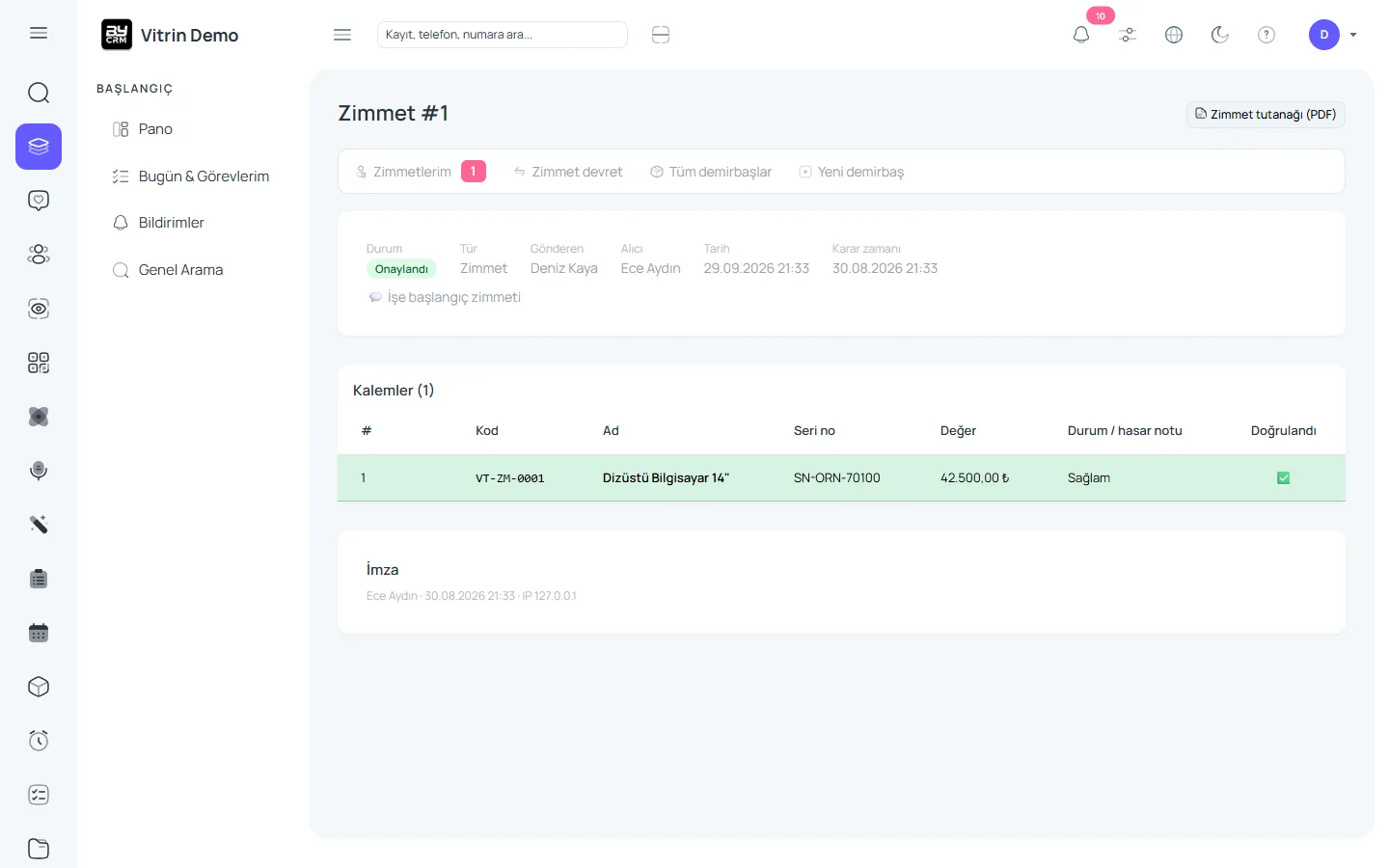Screen dimensions: 1389x868
Task: Switch to the Zimmetlerim tab
Action: (421, 172)
